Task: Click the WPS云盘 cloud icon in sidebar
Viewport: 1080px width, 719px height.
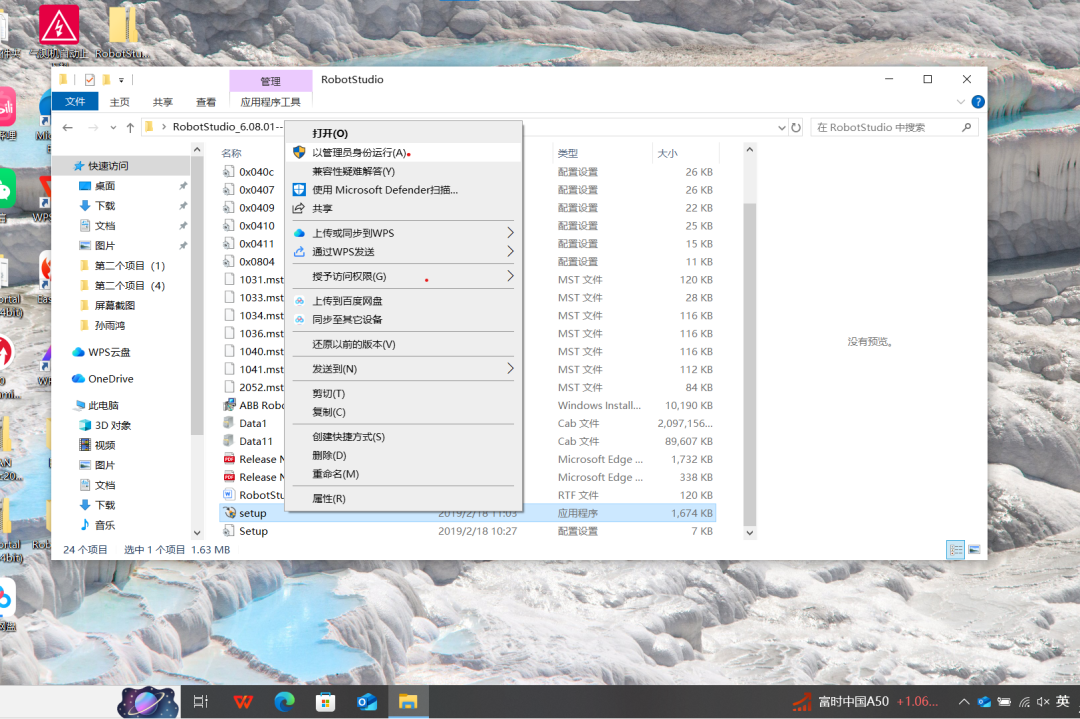Action: click(x=78, y=352)
